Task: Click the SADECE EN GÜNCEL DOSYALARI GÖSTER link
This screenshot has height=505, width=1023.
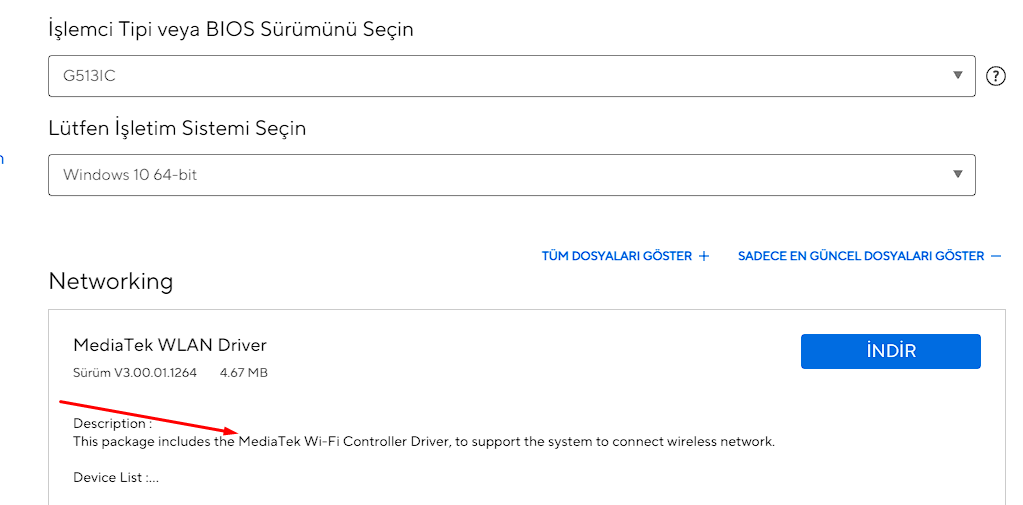Action: pyautogui.click(x=861, y=256)
